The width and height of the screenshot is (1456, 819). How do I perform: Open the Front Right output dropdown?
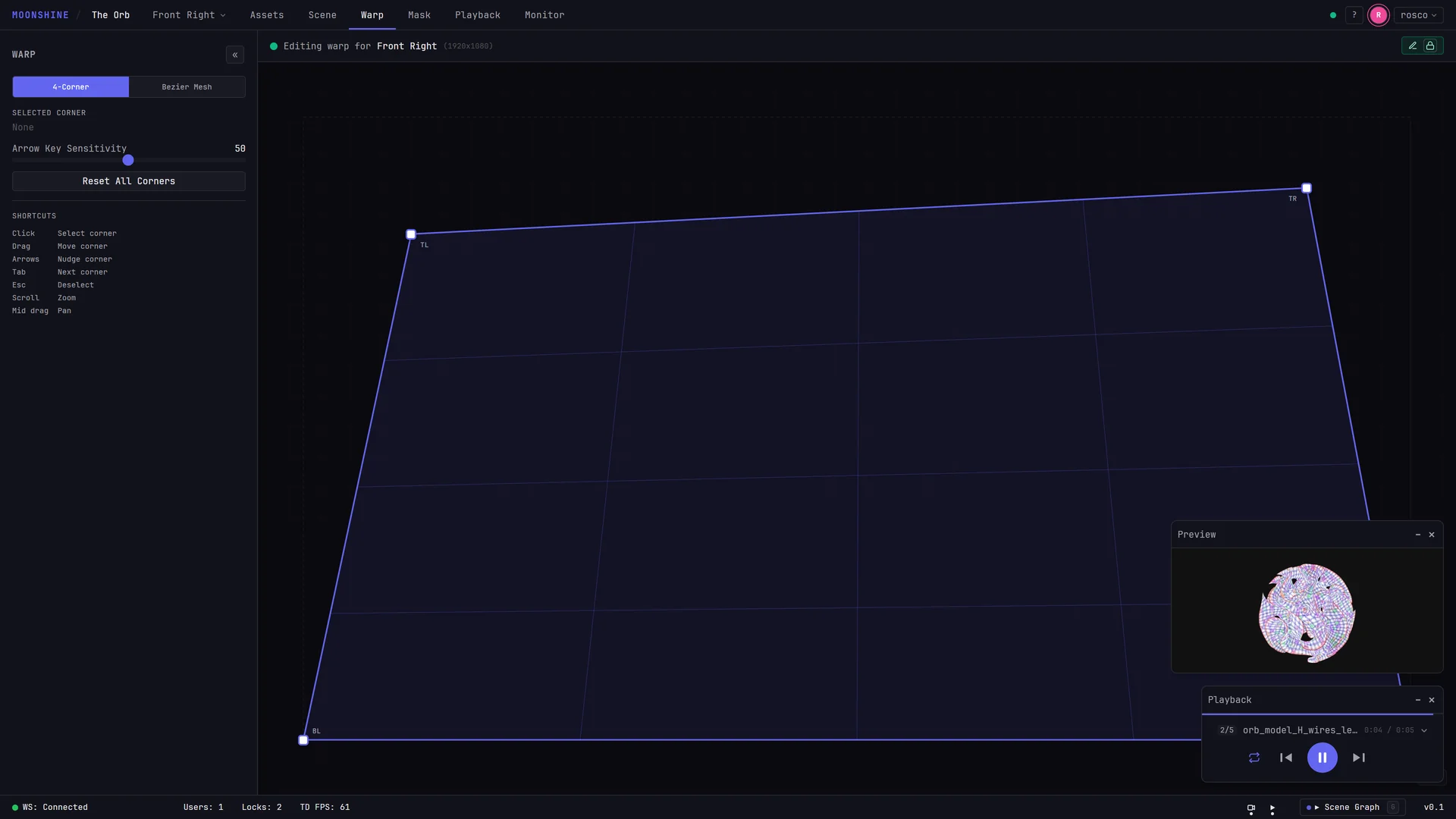tap(189, 15)
